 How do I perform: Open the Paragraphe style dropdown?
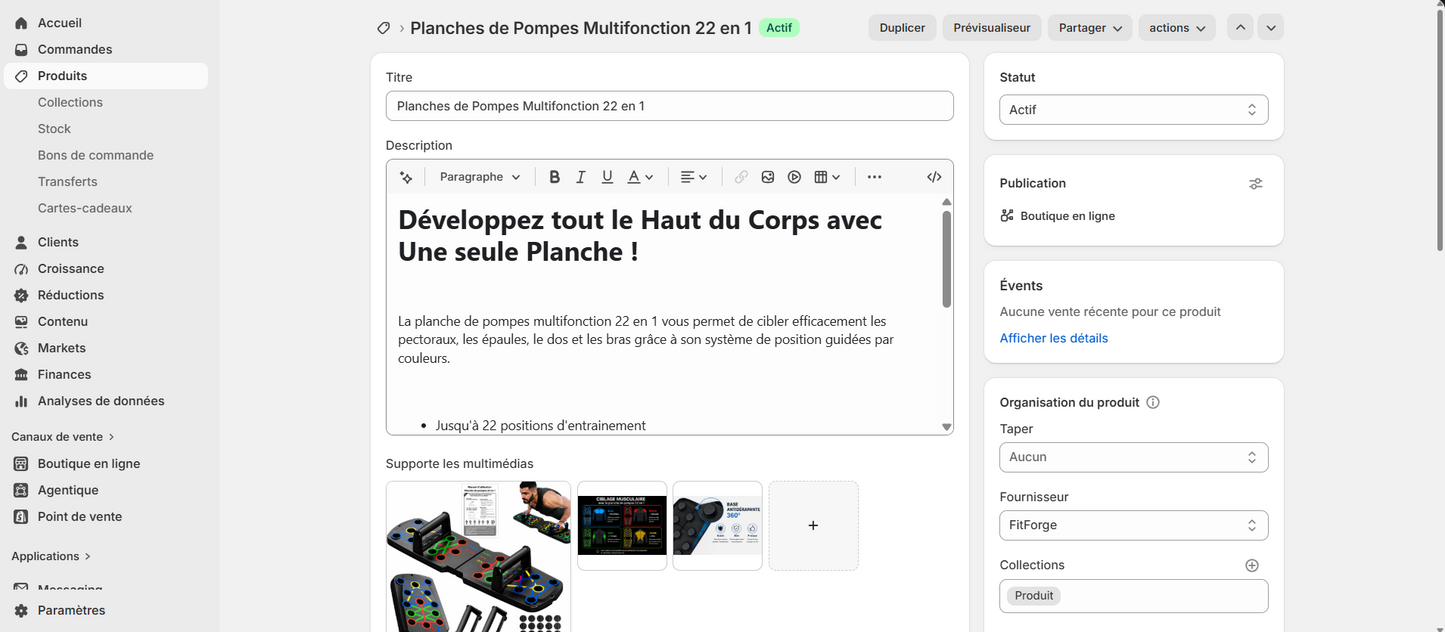coord(480,177)
